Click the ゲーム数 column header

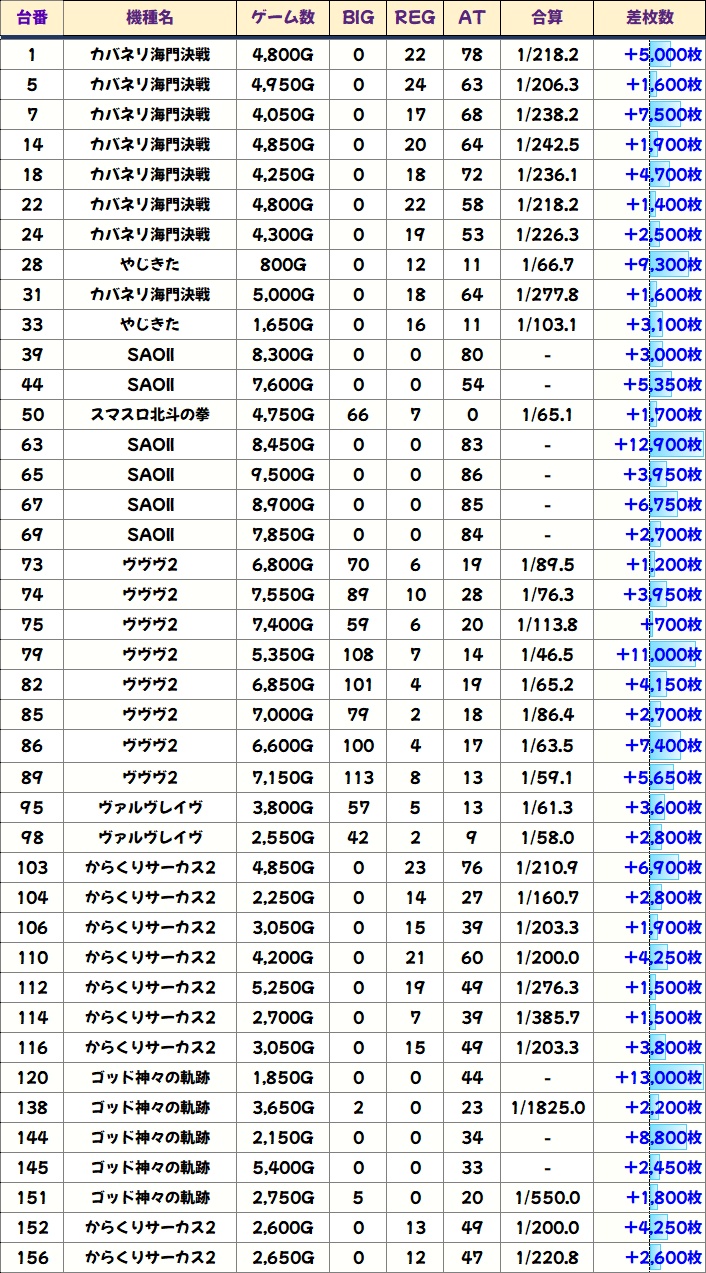(283, 18)
